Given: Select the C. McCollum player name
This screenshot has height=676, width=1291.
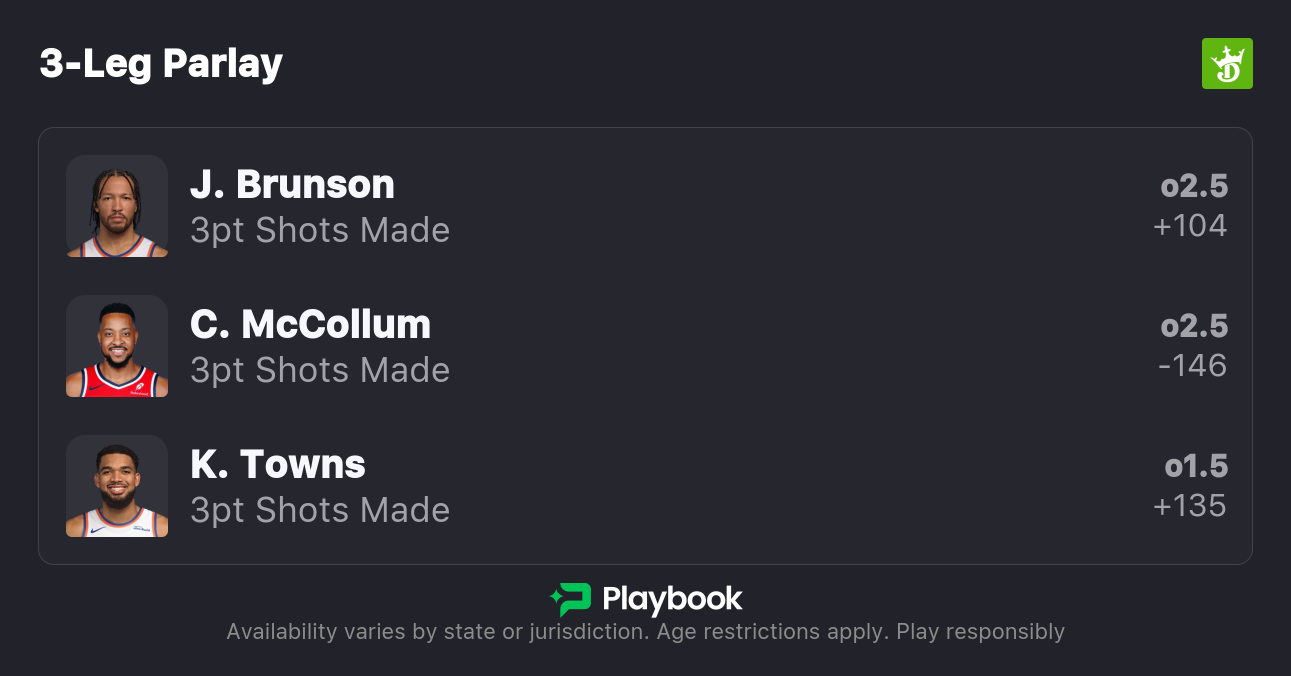Looking at the screenshot, I should [x=310, y=325].
